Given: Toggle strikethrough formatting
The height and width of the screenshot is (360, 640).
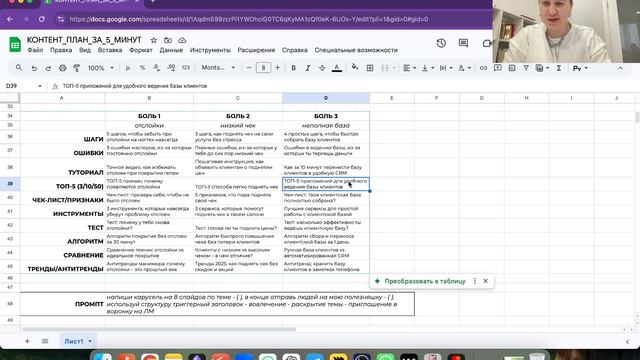Looking at the screenshot, I should point(322,68).
